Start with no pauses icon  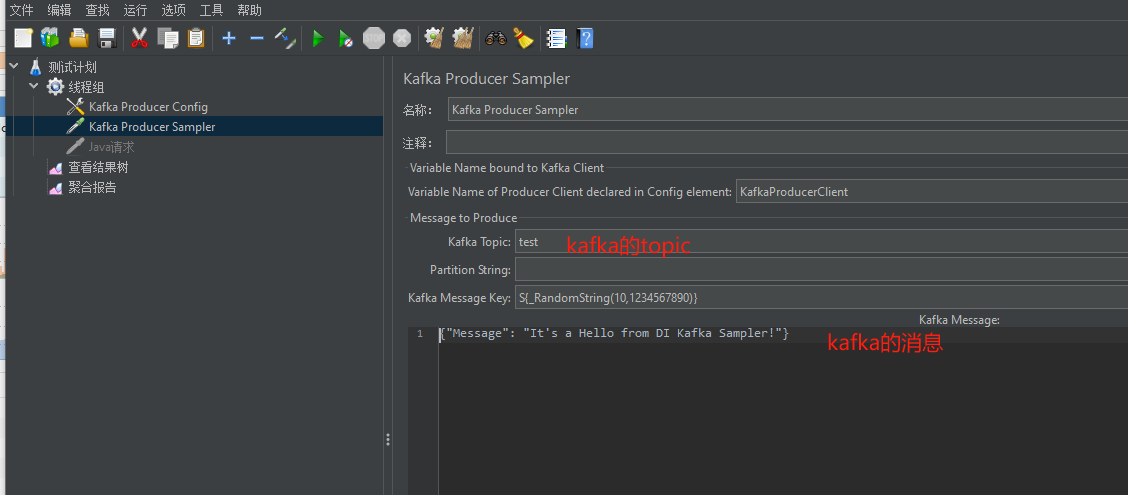click(x=346, y=39)
